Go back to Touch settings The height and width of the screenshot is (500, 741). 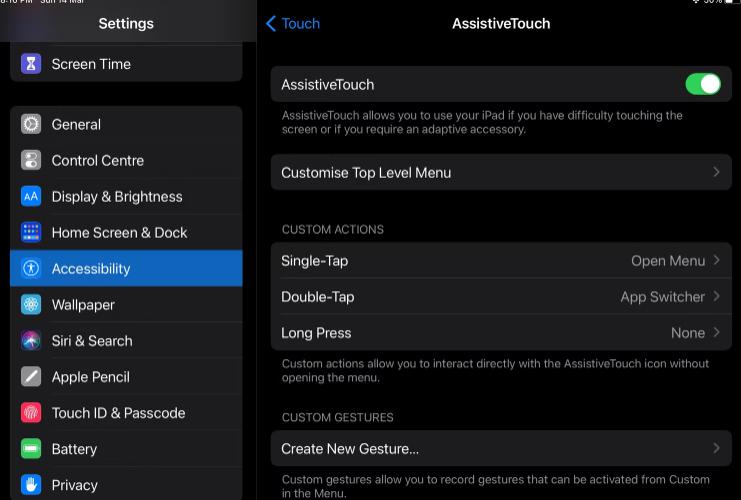(x=293, y=24)
